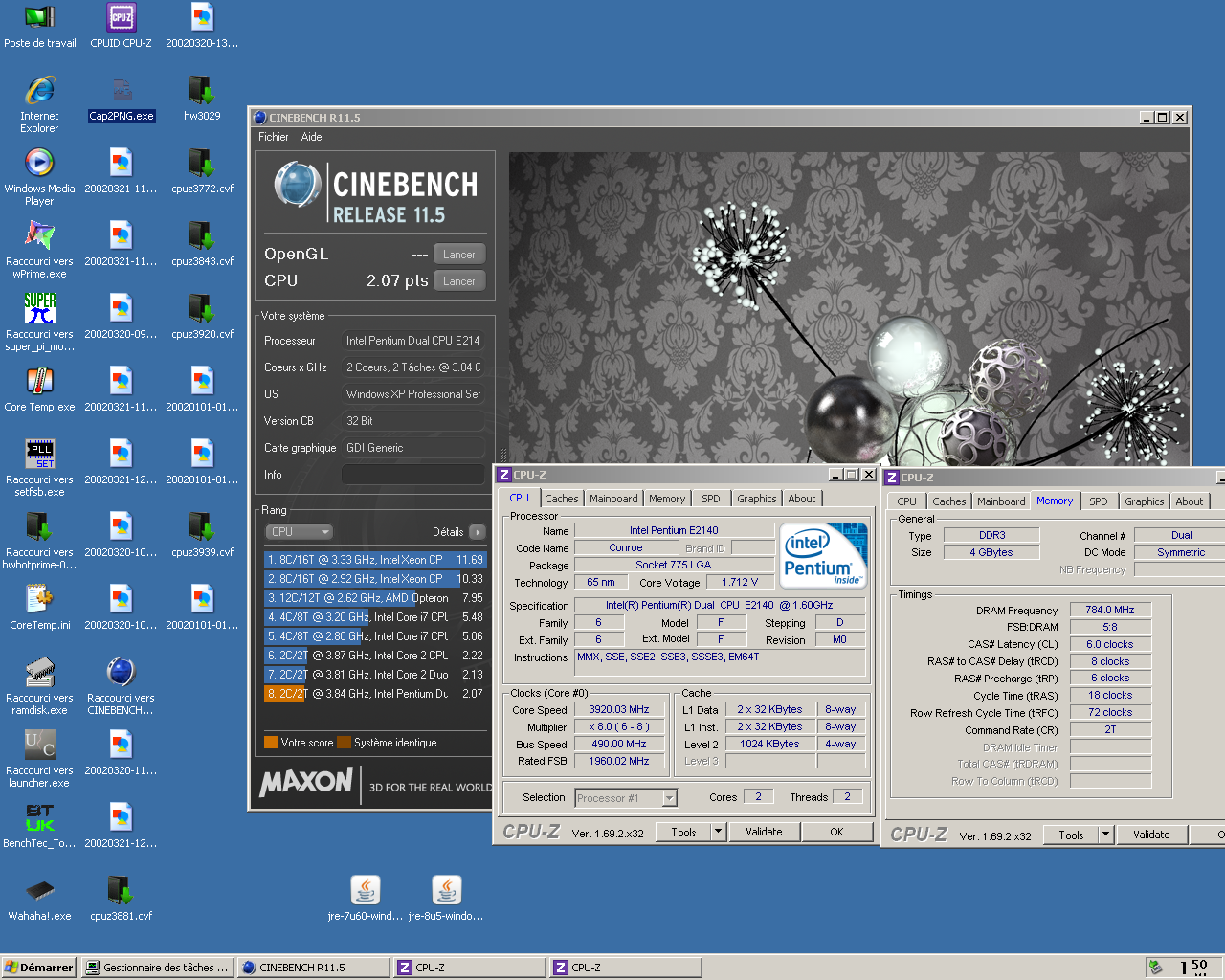The image size is (1225, 980).
Task: Click Validate in left CPU-Z window
Action: [x=764, y=832]
